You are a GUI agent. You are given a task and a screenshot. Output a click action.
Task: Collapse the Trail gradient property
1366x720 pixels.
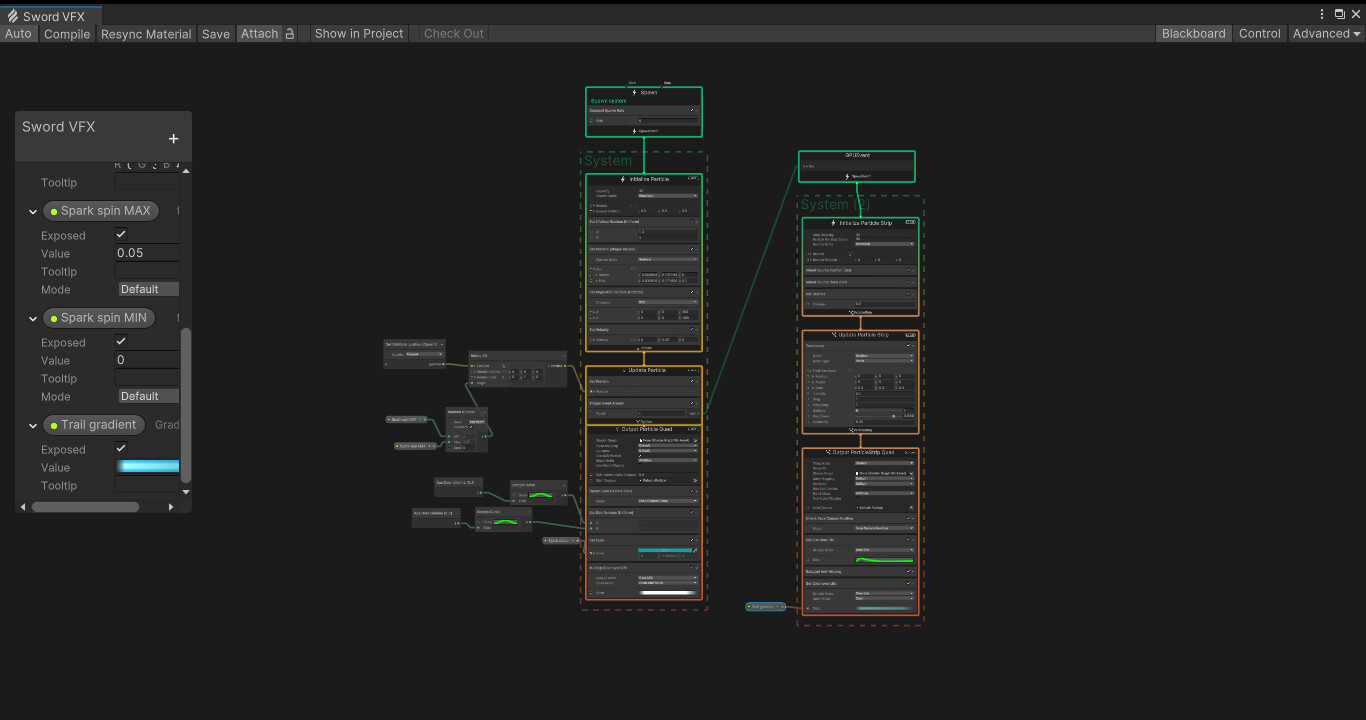click(33, 426)
